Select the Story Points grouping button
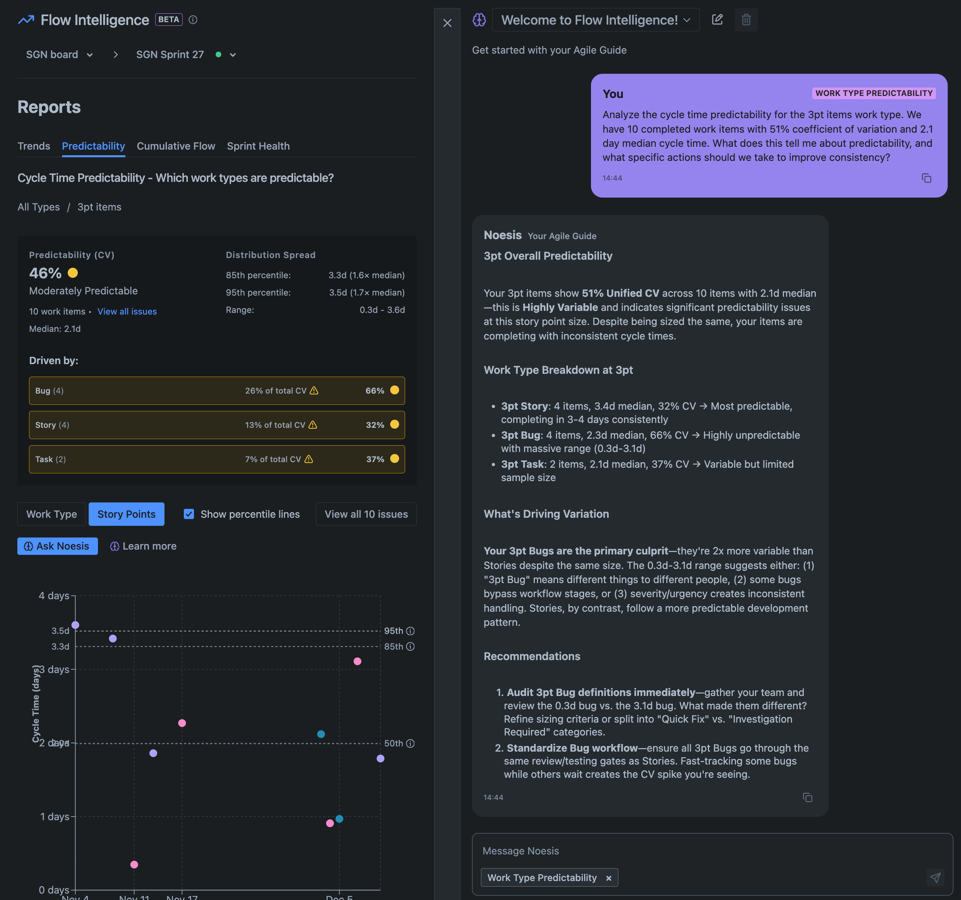Image resolution: width=961 pixels, height=900 pixels. [126, 514]
